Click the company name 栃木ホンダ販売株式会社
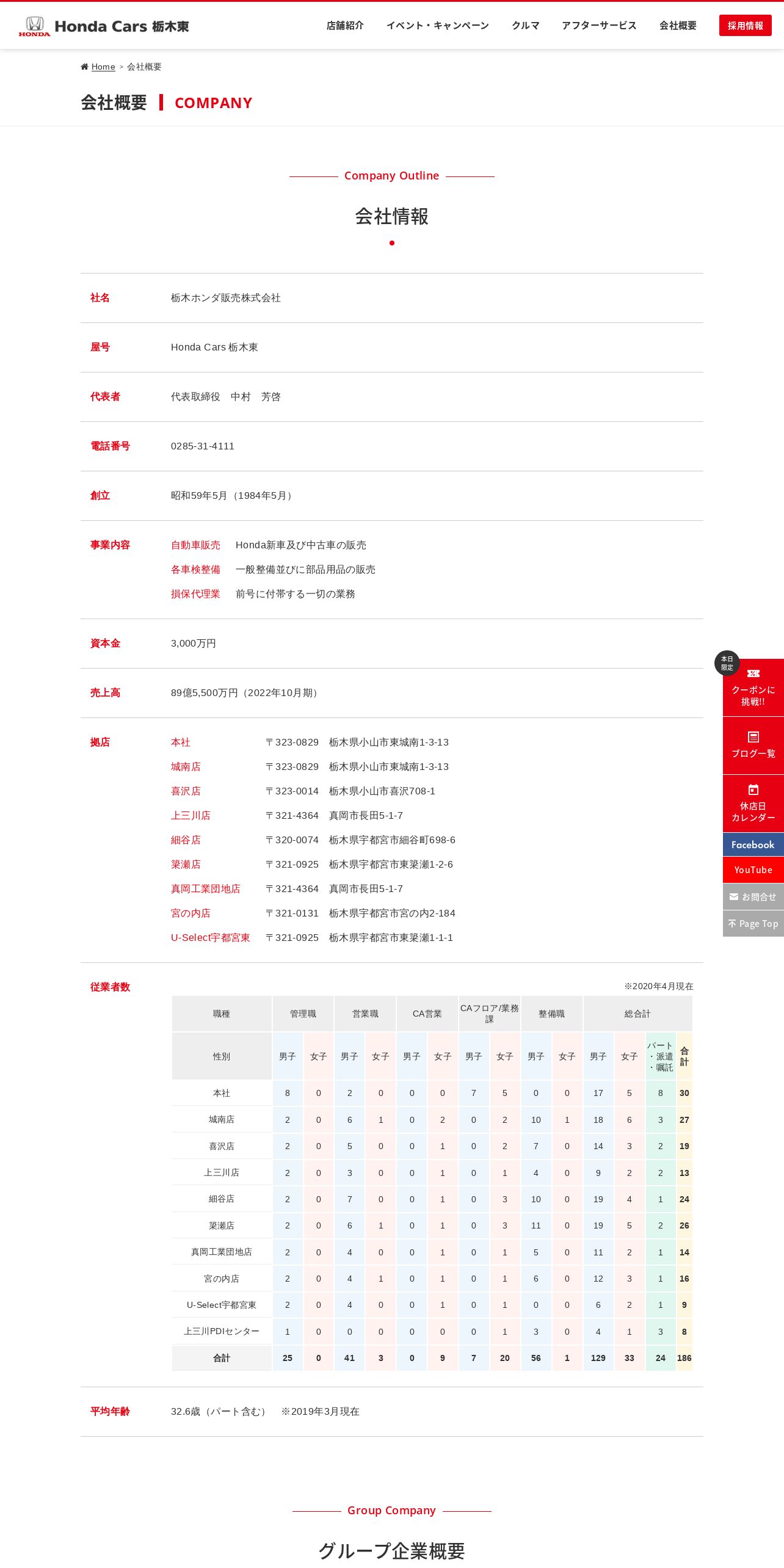 point(226,298)
